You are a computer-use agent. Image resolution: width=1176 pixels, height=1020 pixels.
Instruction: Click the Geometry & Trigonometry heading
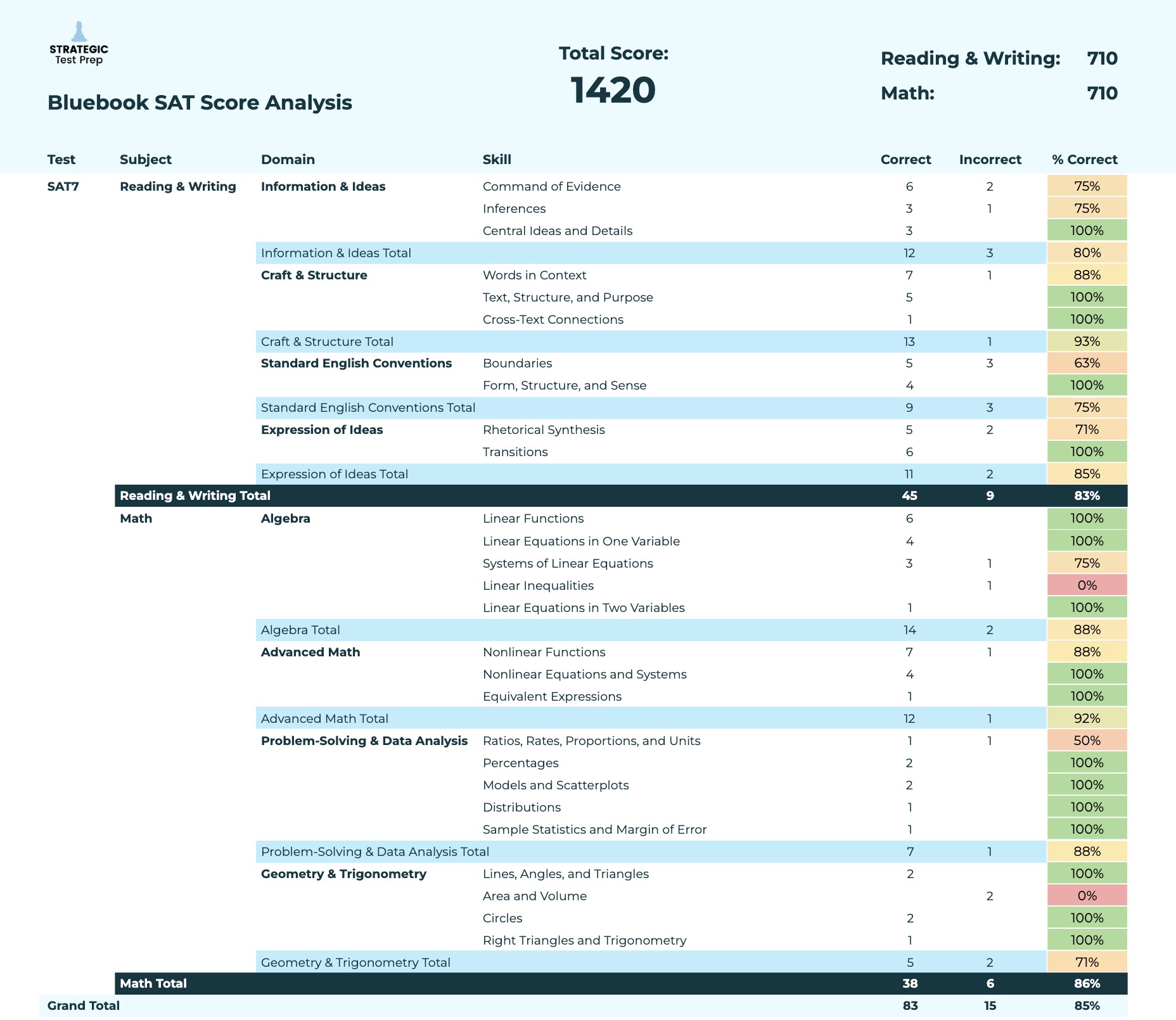tap(343, 874)
